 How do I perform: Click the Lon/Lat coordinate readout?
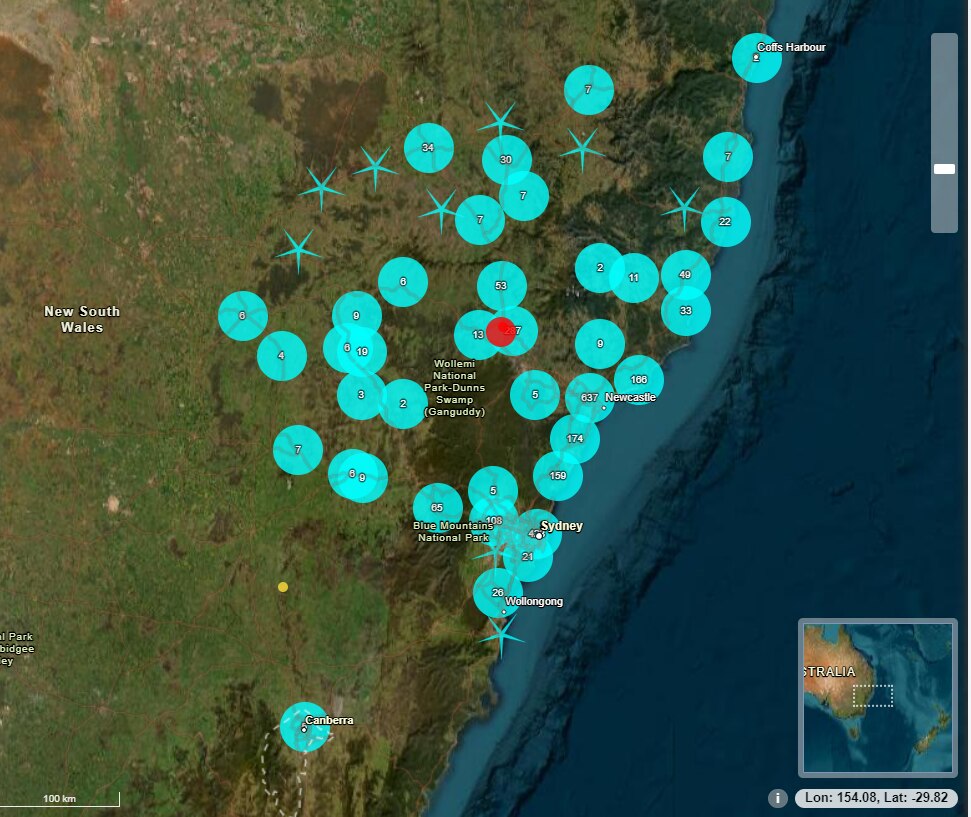[x=878, y=798]
